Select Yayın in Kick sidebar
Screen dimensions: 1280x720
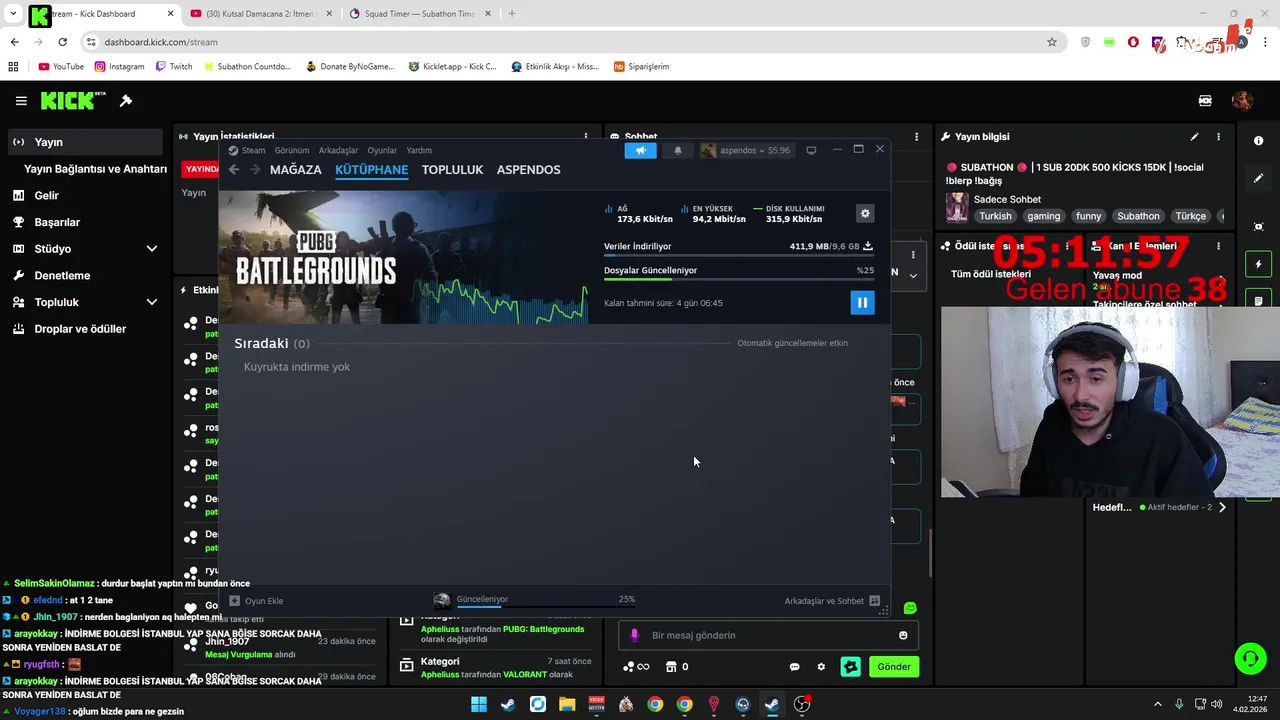tap(85, 142)
